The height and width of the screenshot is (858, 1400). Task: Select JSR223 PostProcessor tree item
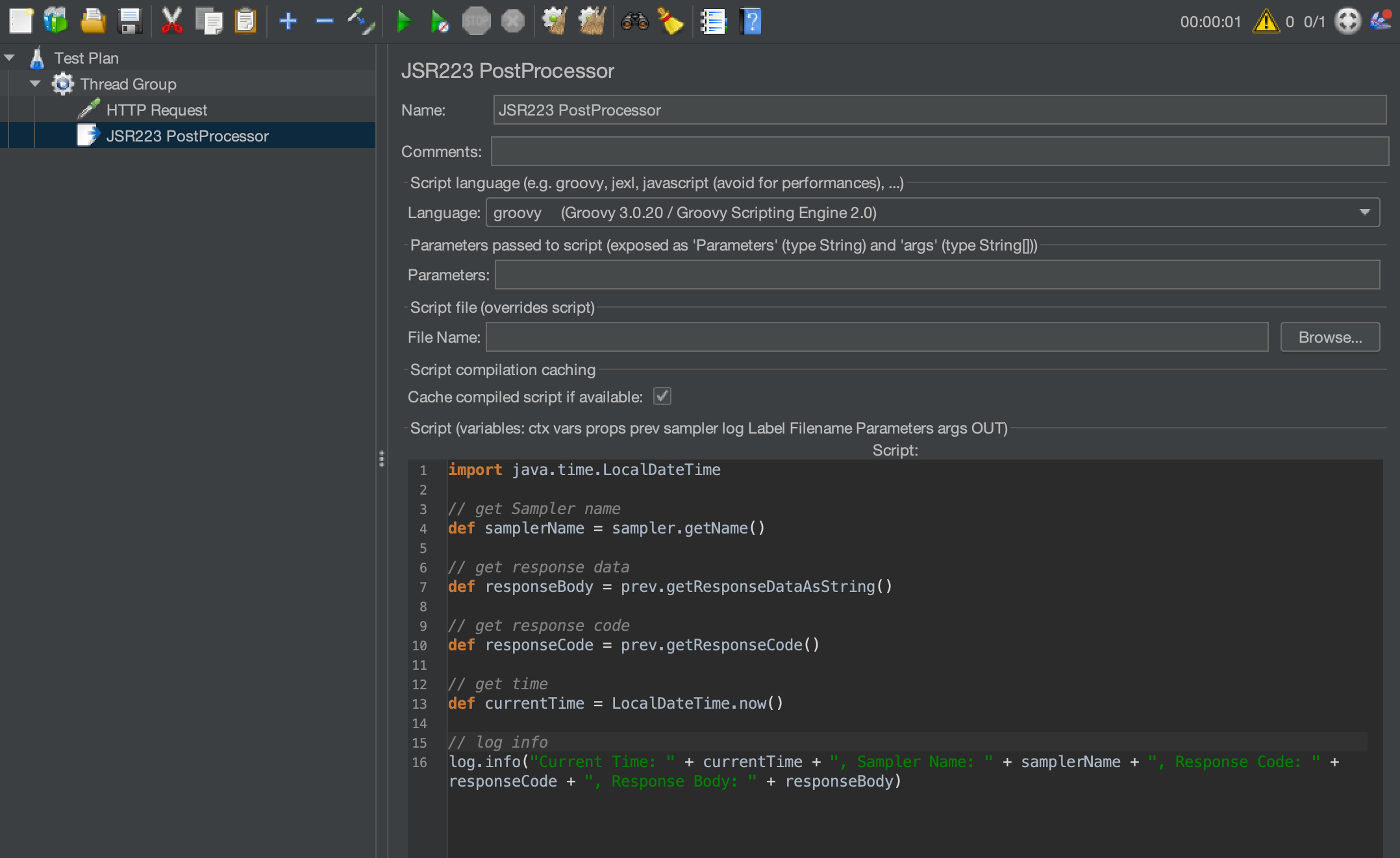point(187,136)
